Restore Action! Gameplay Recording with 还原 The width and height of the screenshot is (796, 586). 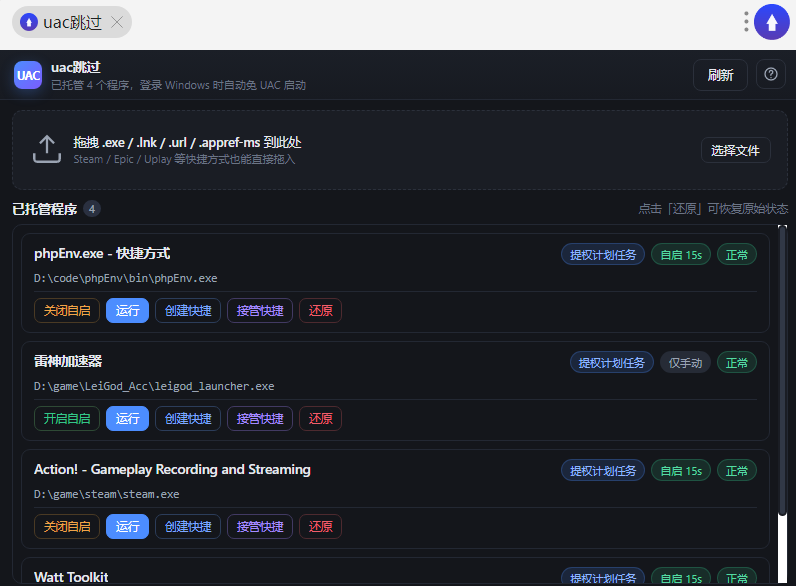(x=320, y=527)
